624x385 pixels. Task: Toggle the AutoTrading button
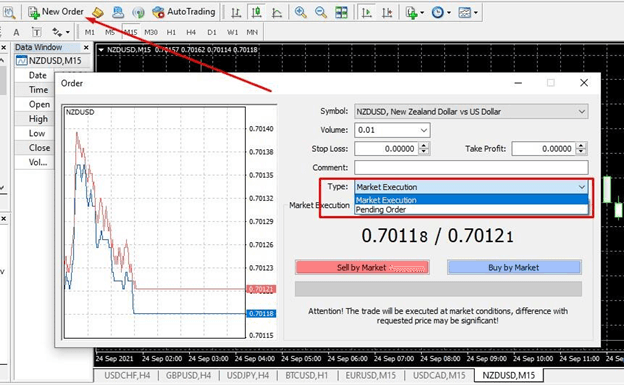pos(184,12)
